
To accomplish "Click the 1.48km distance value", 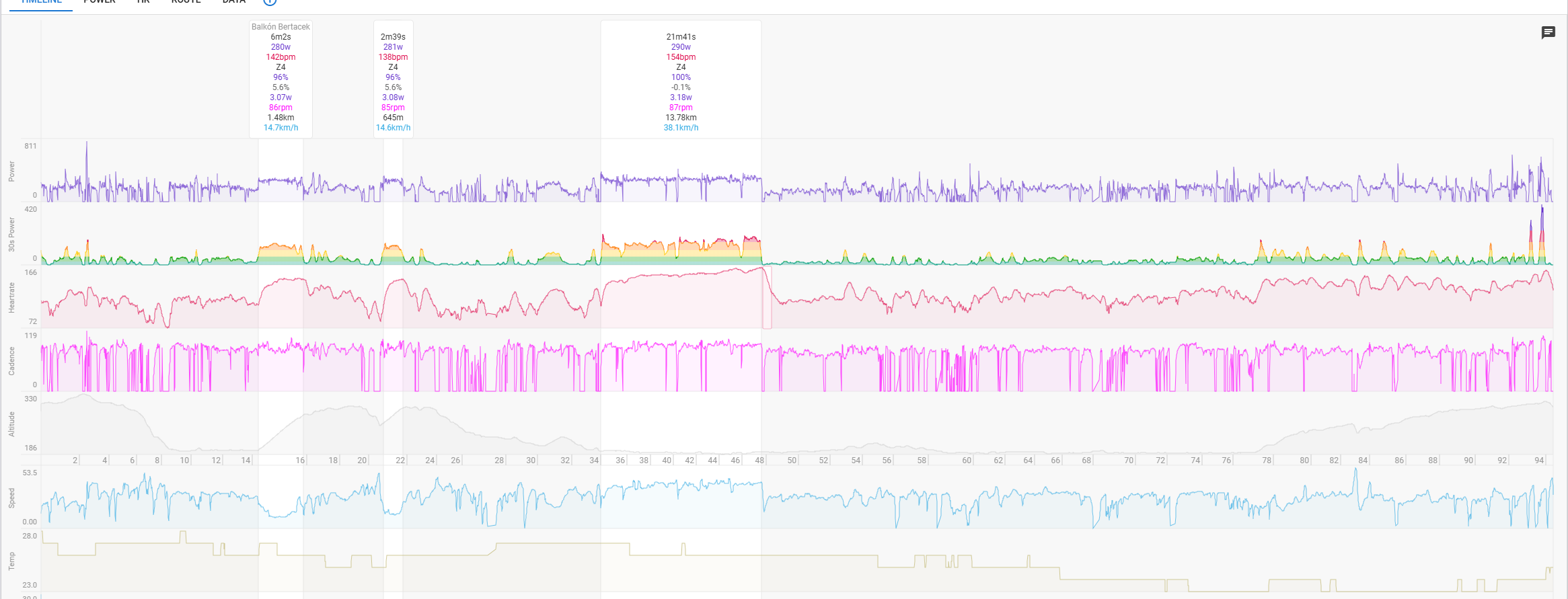I will coord(281,118).
